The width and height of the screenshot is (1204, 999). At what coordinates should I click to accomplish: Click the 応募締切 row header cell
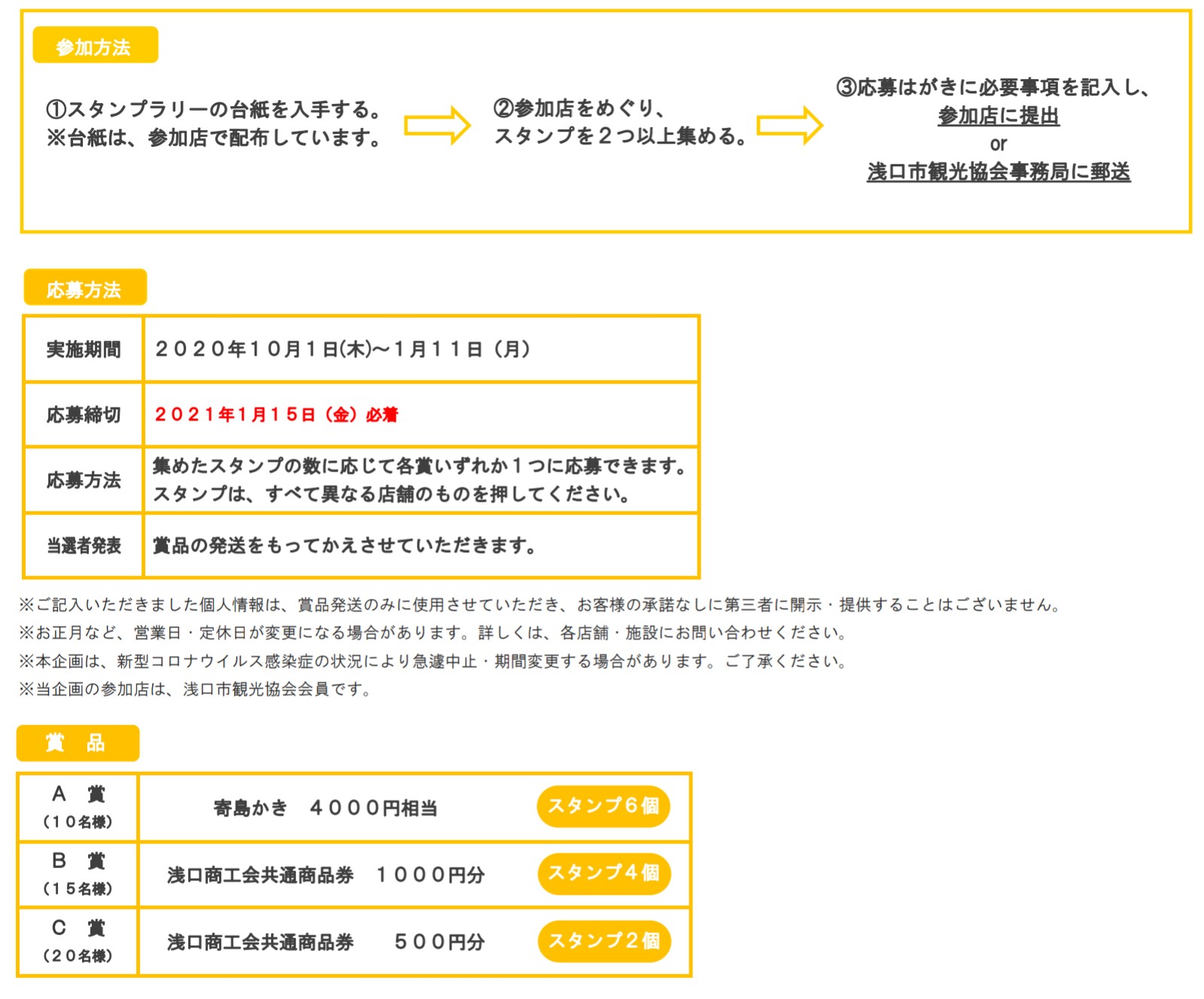(84, 415)
